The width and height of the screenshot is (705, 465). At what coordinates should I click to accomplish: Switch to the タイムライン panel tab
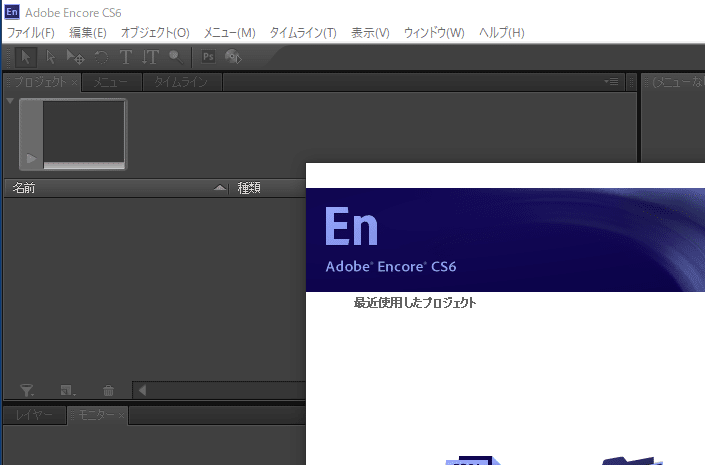[181, 82]
